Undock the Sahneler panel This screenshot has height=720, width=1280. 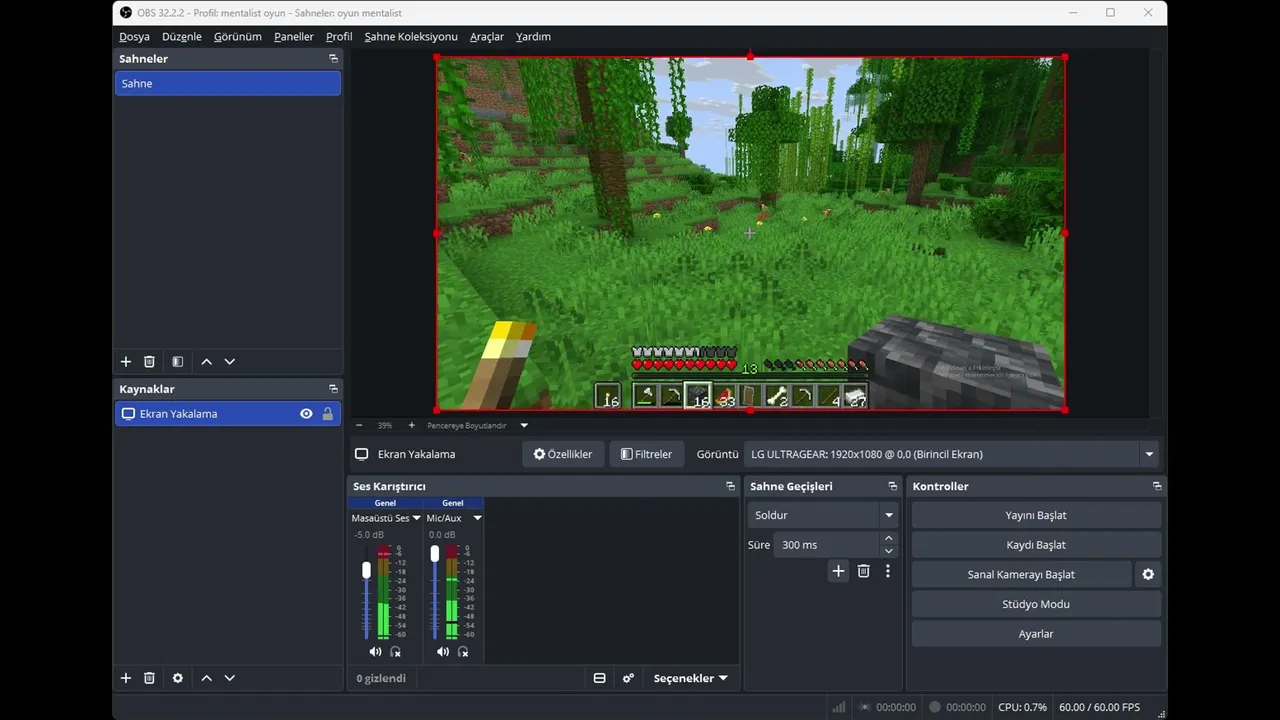[x=333, y=59]
